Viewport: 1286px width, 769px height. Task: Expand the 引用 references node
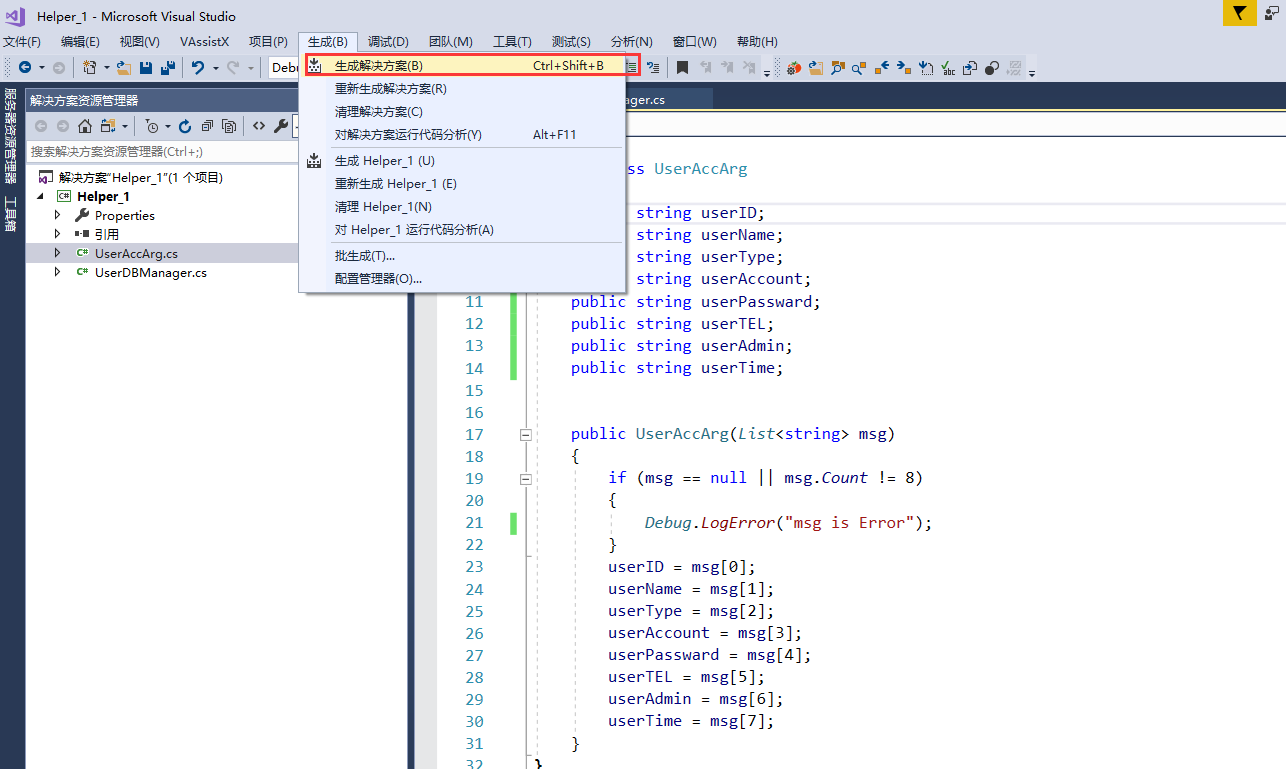click(x=58, y=234)
